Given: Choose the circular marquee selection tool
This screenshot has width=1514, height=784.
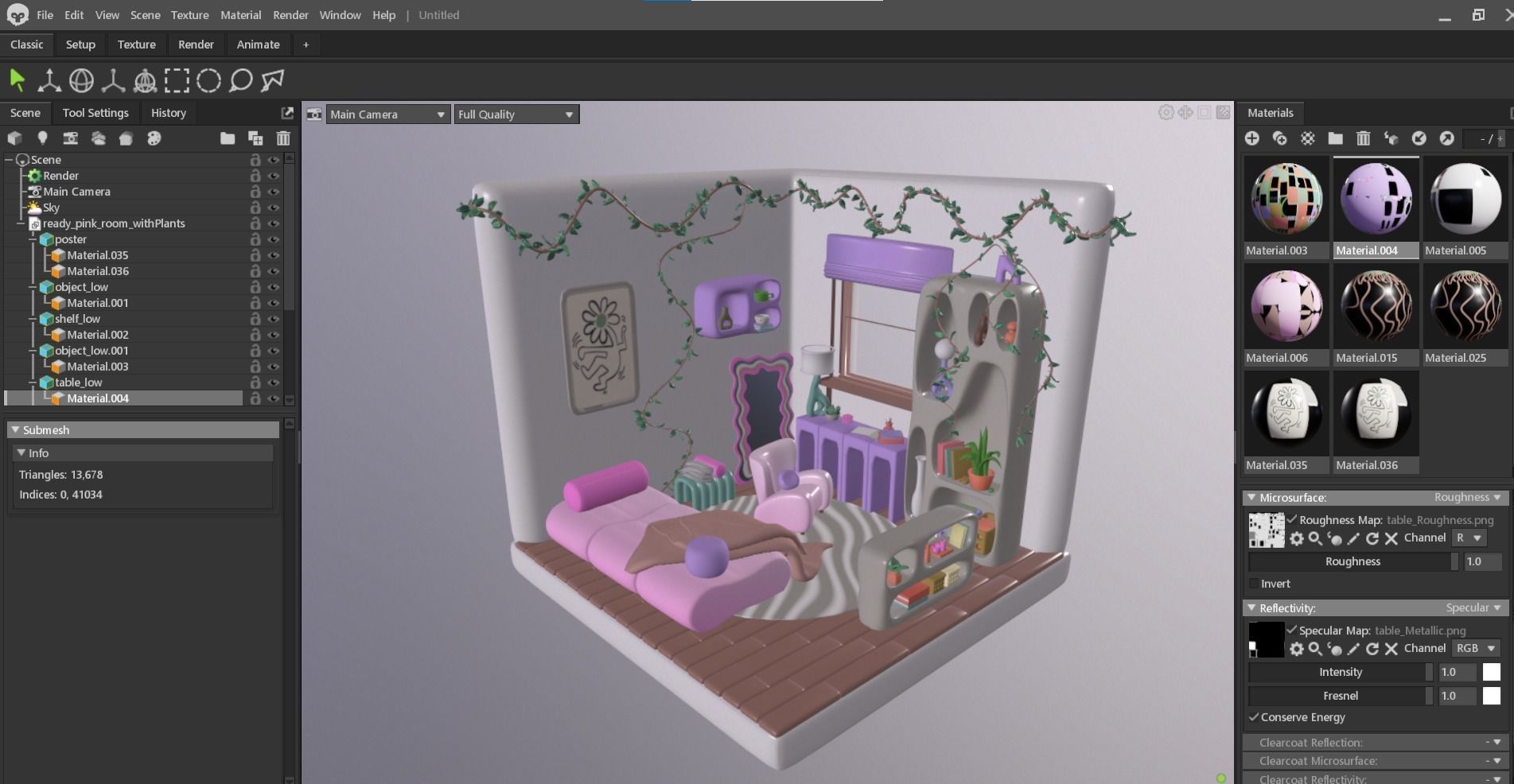Looking at the screenshot, I should coord(208,80).
